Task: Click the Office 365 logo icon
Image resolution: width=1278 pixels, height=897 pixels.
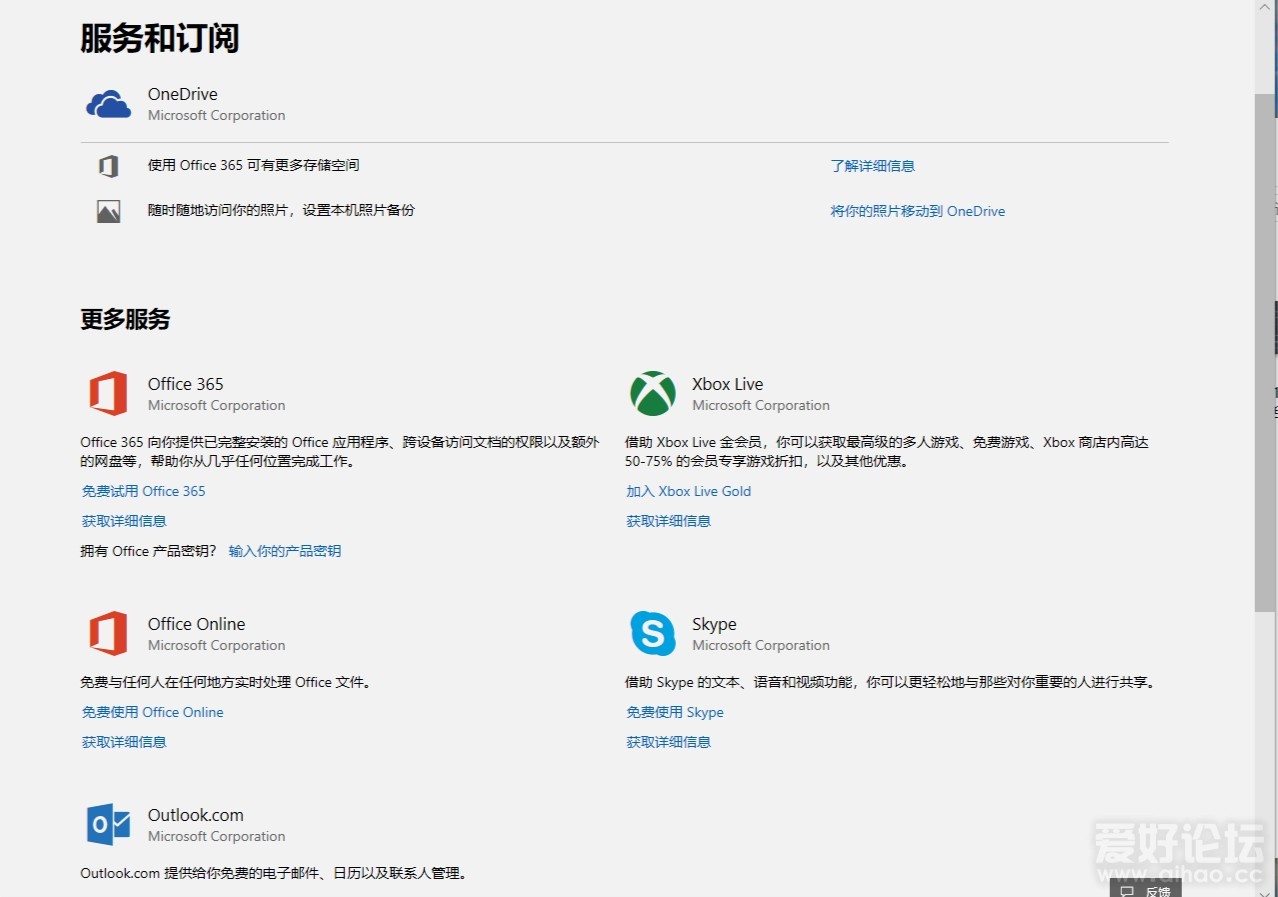Action: point(108,393)
